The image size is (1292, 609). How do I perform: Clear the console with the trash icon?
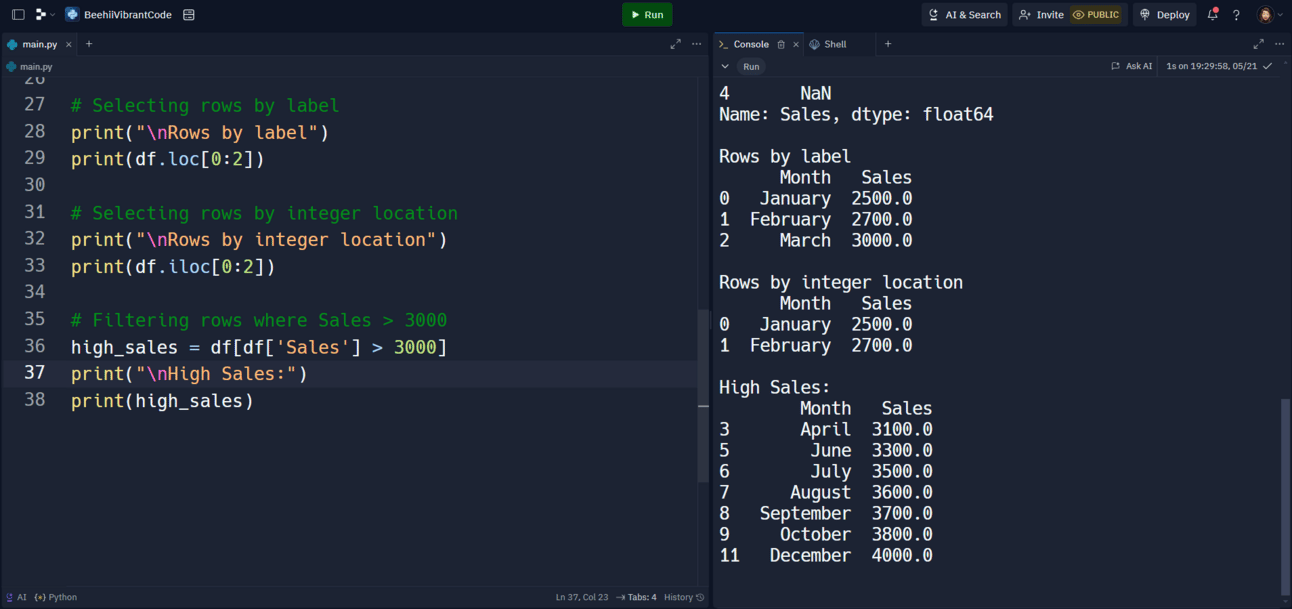click(781, 44)
